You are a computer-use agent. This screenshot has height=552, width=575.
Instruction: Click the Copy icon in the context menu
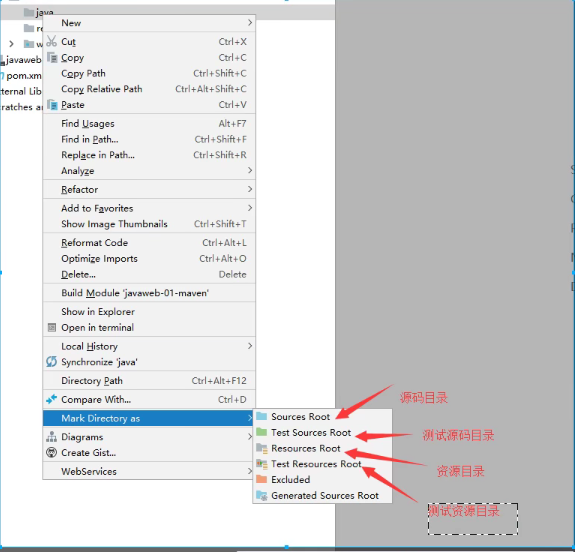tap(52, 58)
